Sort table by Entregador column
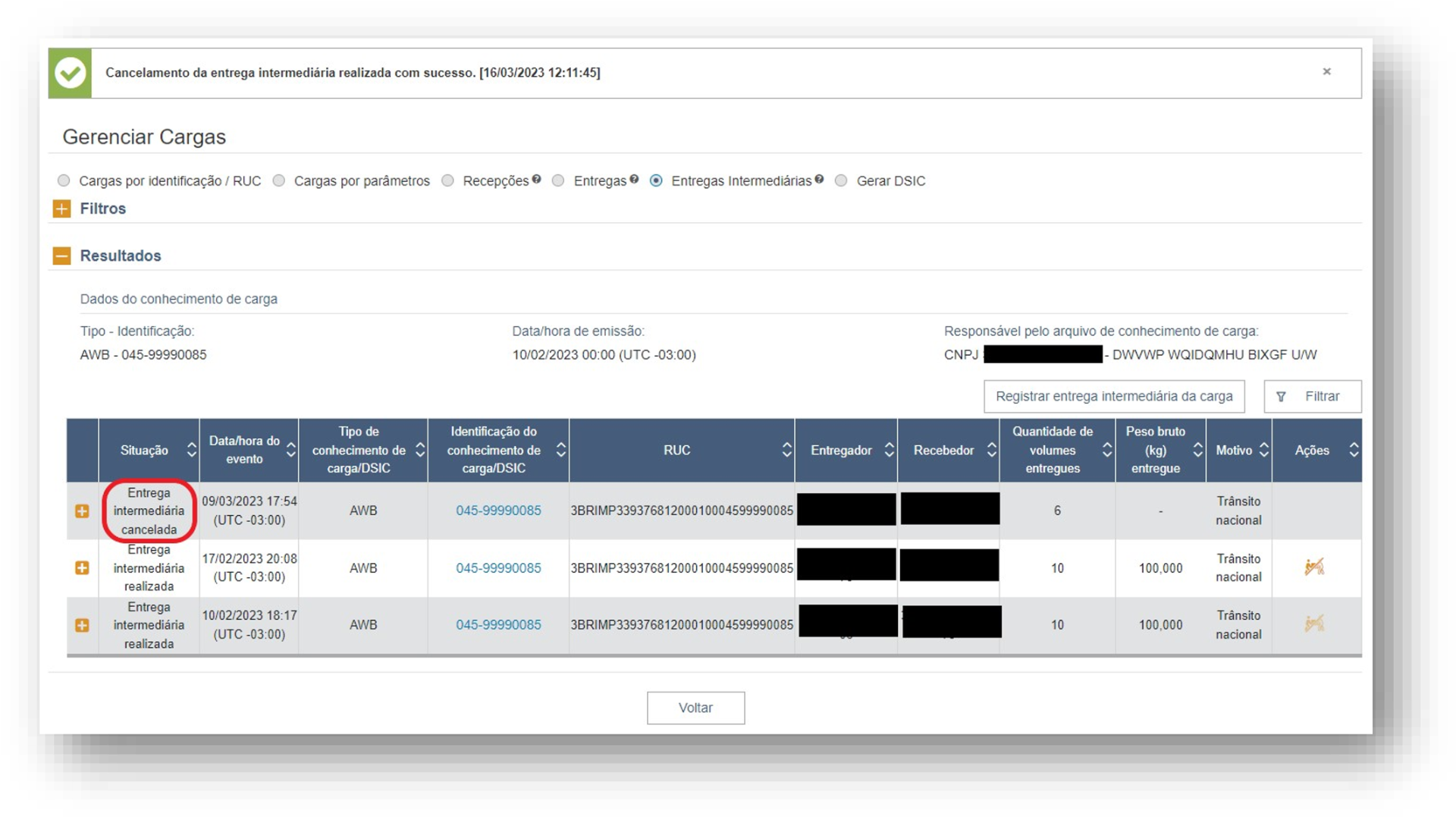 click(889, 451)
